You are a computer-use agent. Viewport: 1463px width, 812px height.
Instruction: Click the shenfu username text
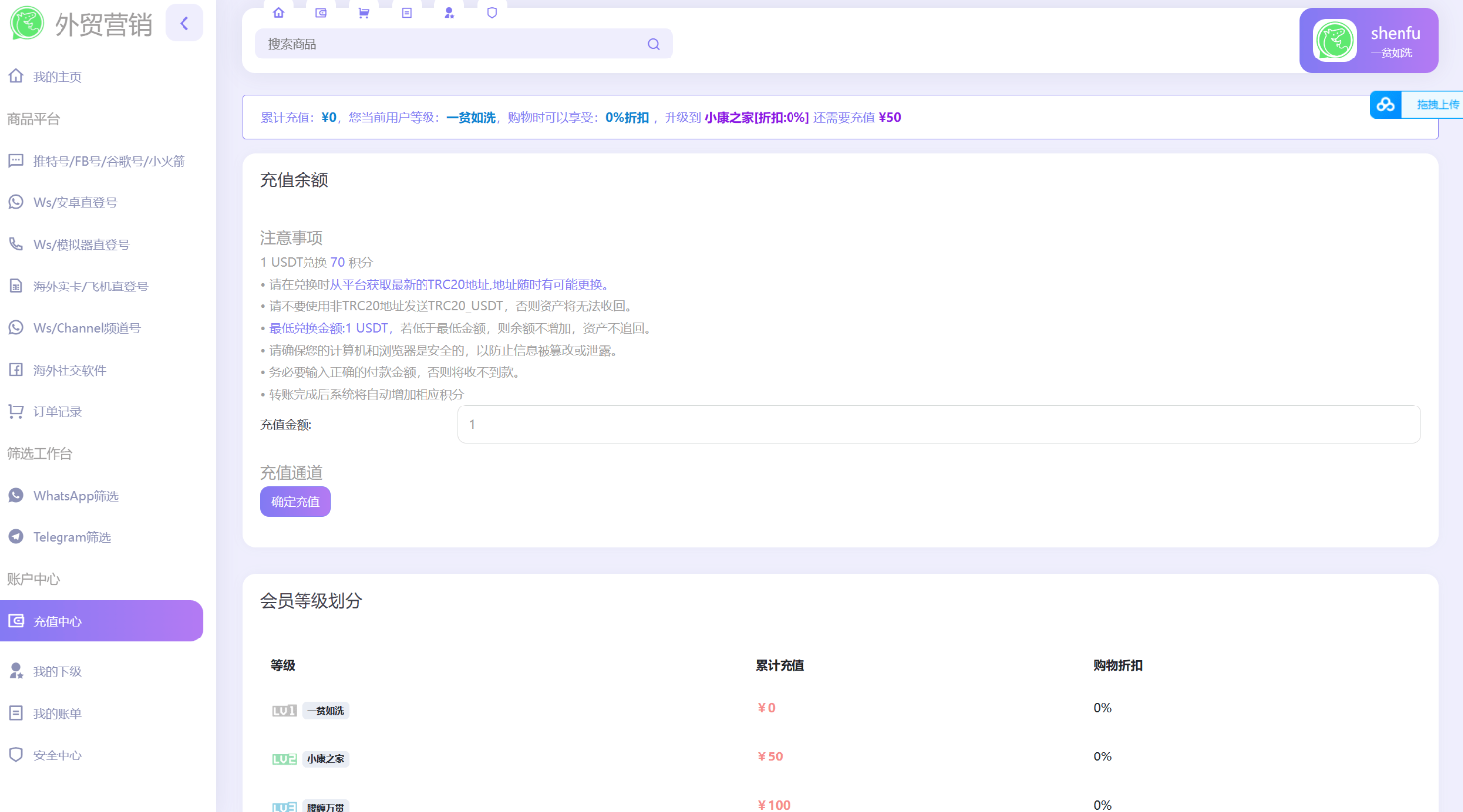[x=1396, y=33]
